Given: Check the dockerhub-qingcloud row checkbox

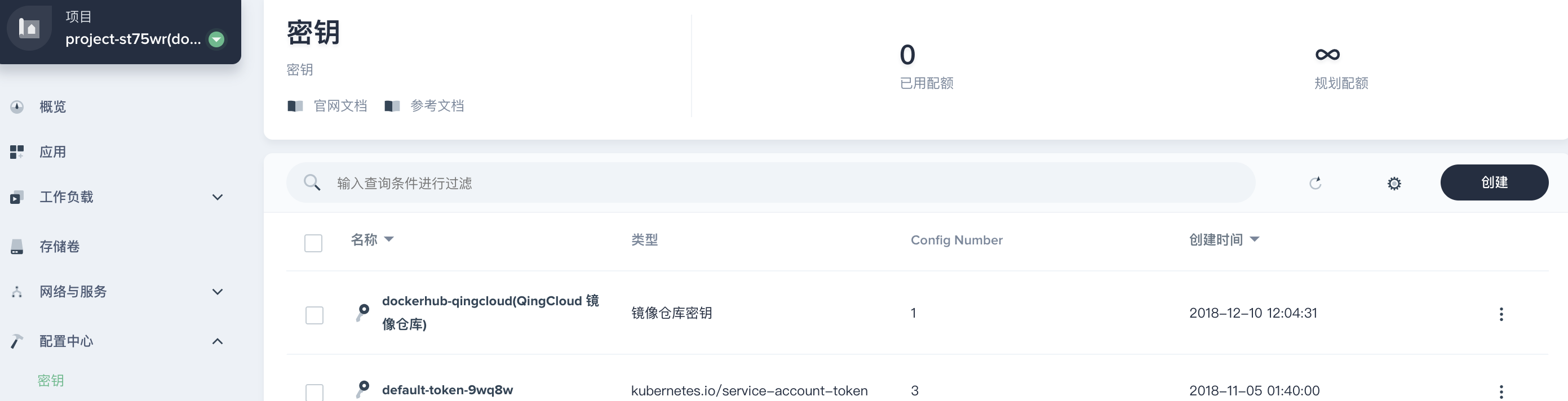Looking at the screenshot, I should coord(314,315).
